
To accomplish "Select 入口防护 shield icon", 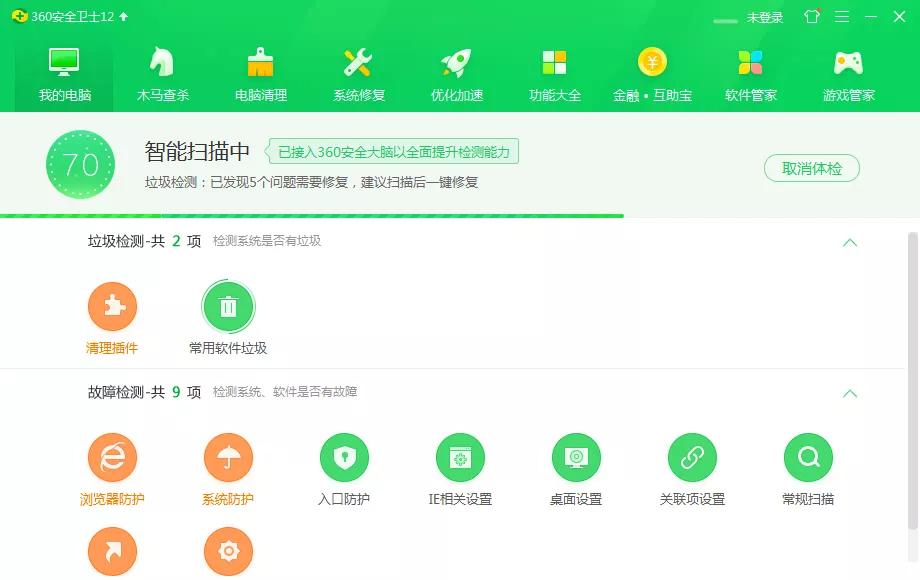I will (344, 455).
